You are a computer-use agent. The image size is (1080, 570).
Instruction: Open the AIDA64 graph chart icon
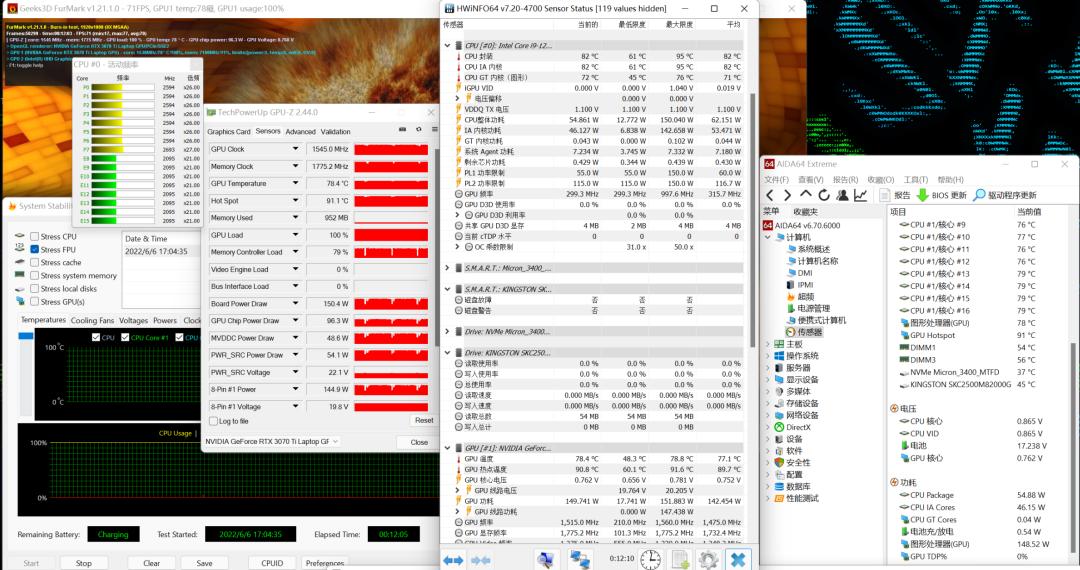point(860,195)
